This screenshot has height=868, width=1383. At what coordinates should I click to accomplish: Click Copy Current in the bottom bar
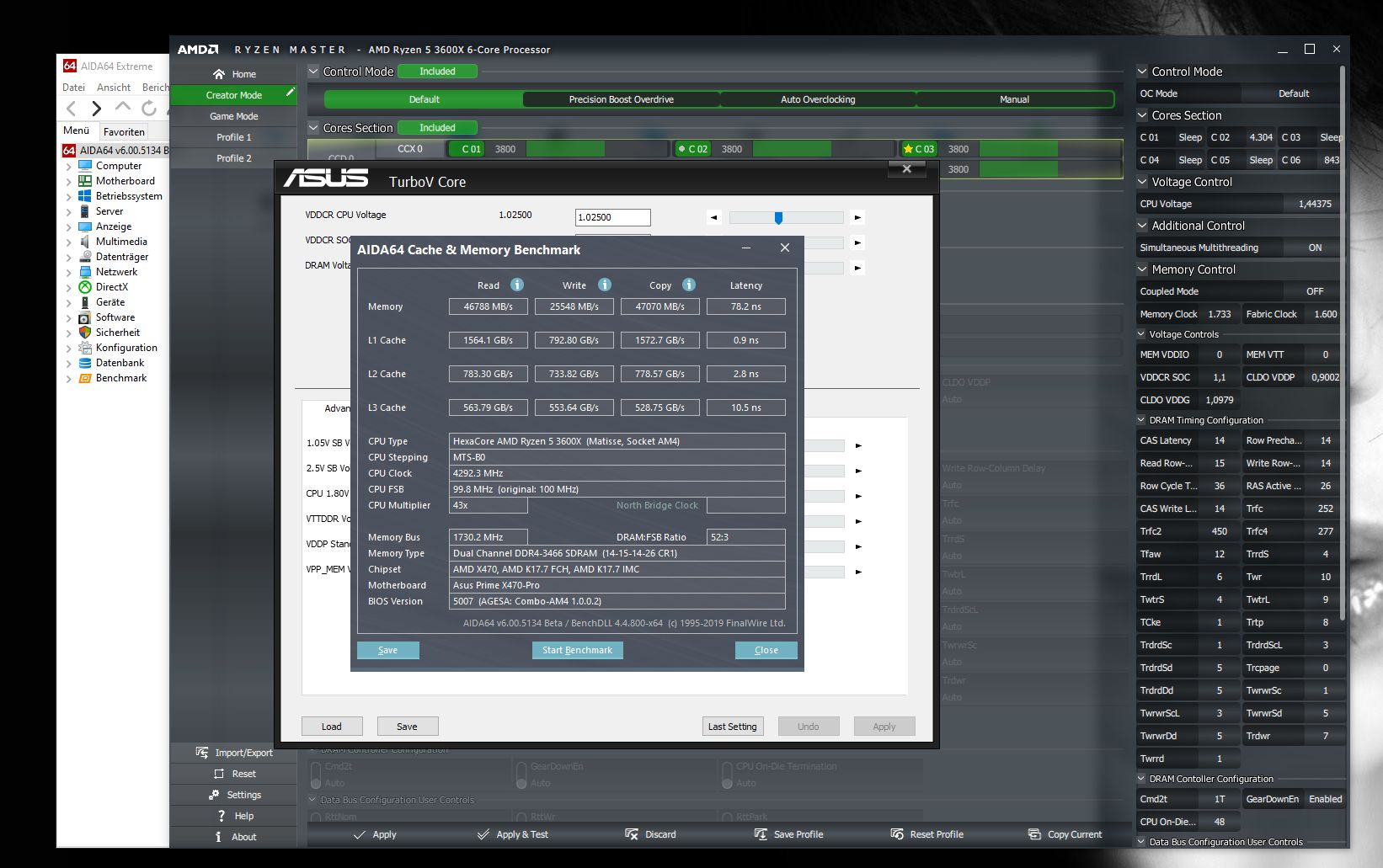tap(1065, 834)
